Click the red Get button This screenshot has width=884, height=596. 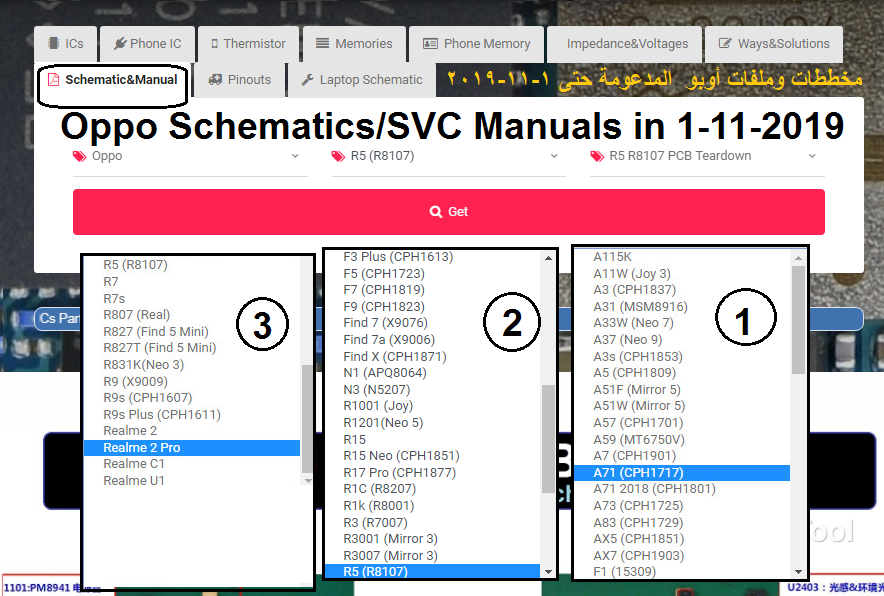pyautogui.click(x=449, y=212)
